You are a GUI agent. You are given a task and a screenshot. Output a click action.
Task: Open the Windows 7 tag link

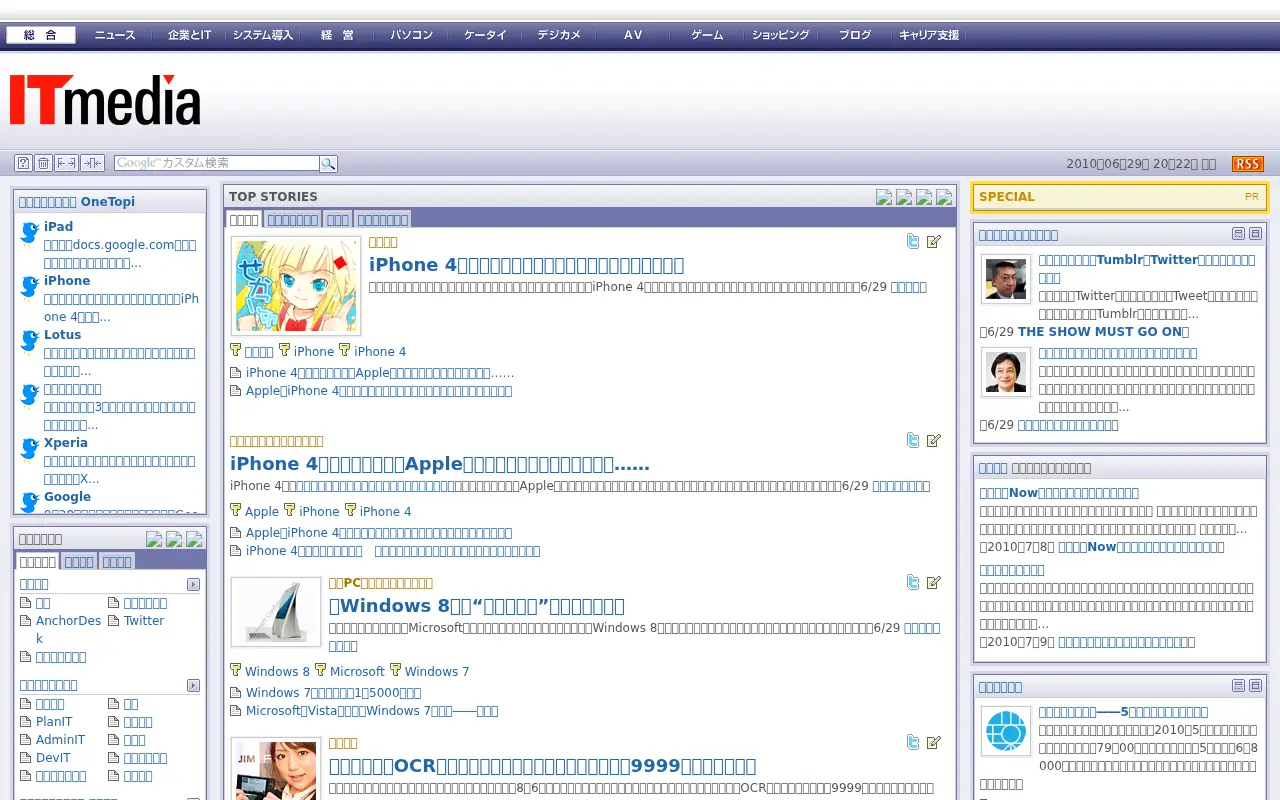(x=437, y=672)
